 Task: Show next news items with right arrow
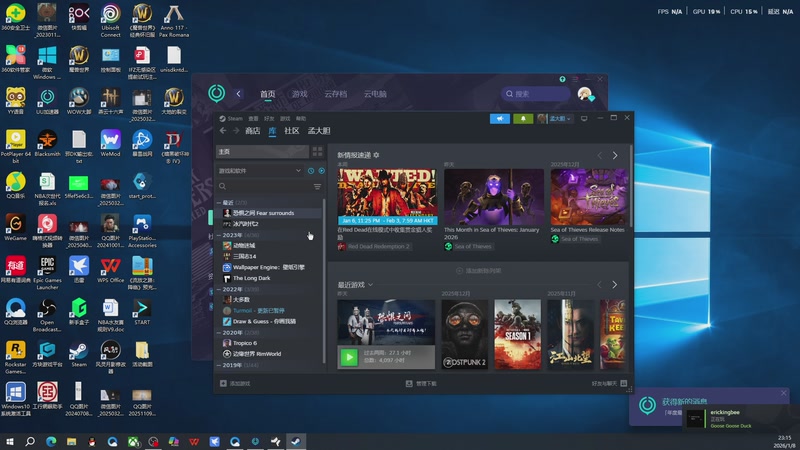(615, 155)
